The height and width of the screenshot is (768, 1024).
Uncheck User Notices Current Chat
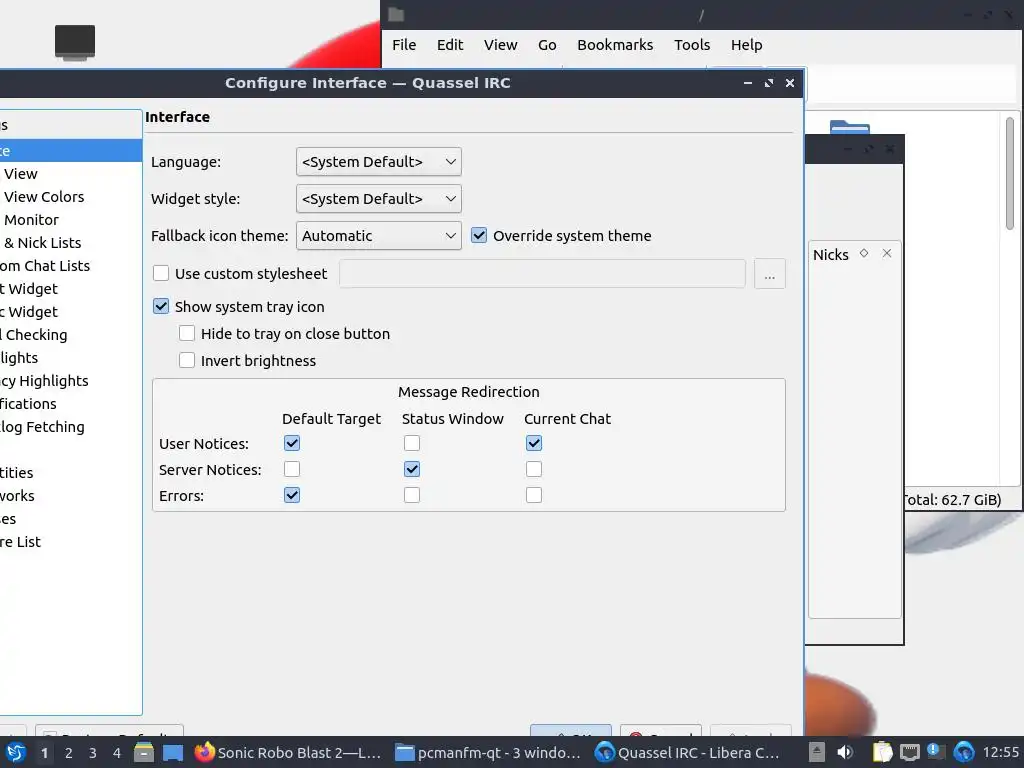534,443
